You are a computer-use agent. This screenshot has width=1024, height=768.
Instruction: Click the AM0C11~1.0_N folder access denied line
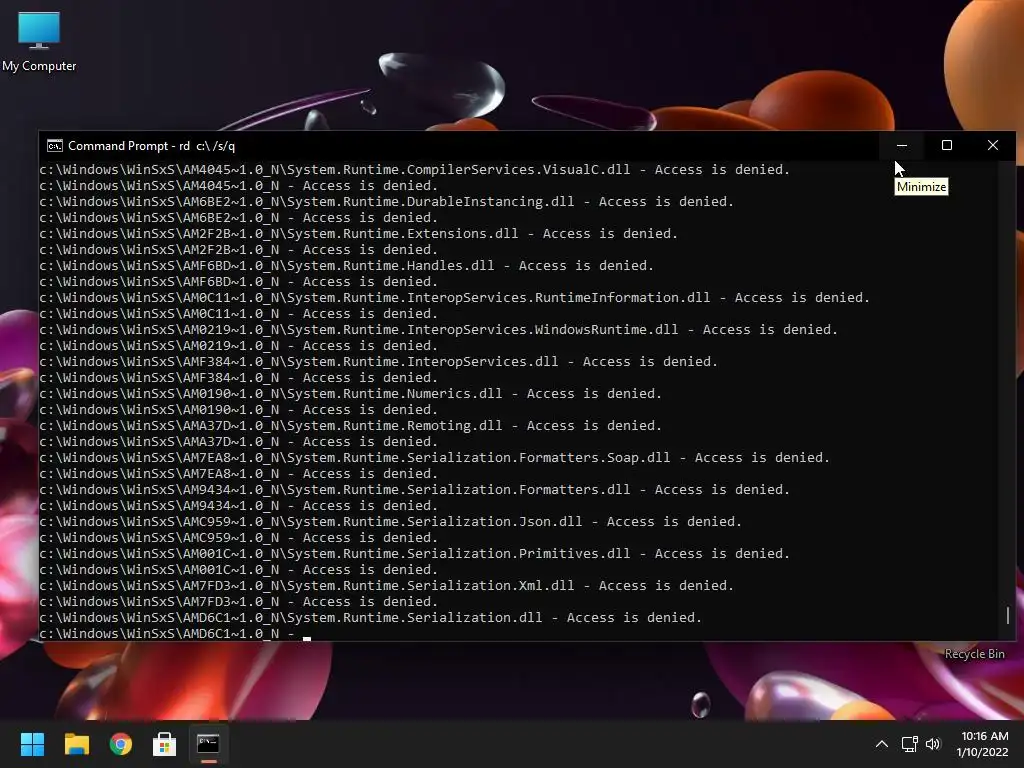[239, 313]
